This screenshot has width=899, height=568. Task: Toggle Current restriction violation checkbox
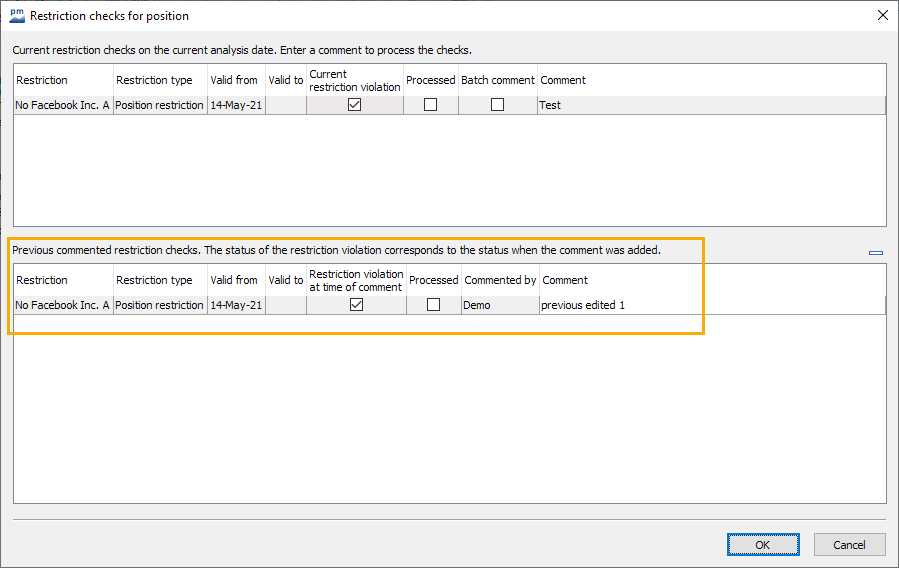click(354, 105)
